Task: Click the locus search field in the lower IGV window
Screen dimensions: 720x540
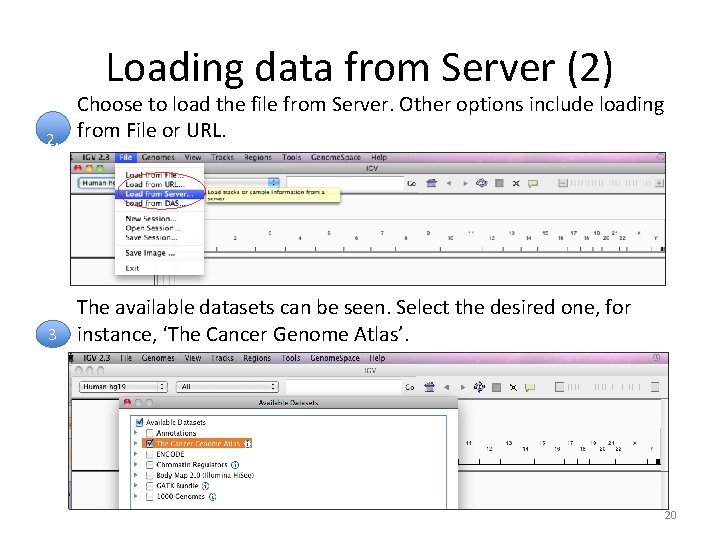Action: pos(343,387)
